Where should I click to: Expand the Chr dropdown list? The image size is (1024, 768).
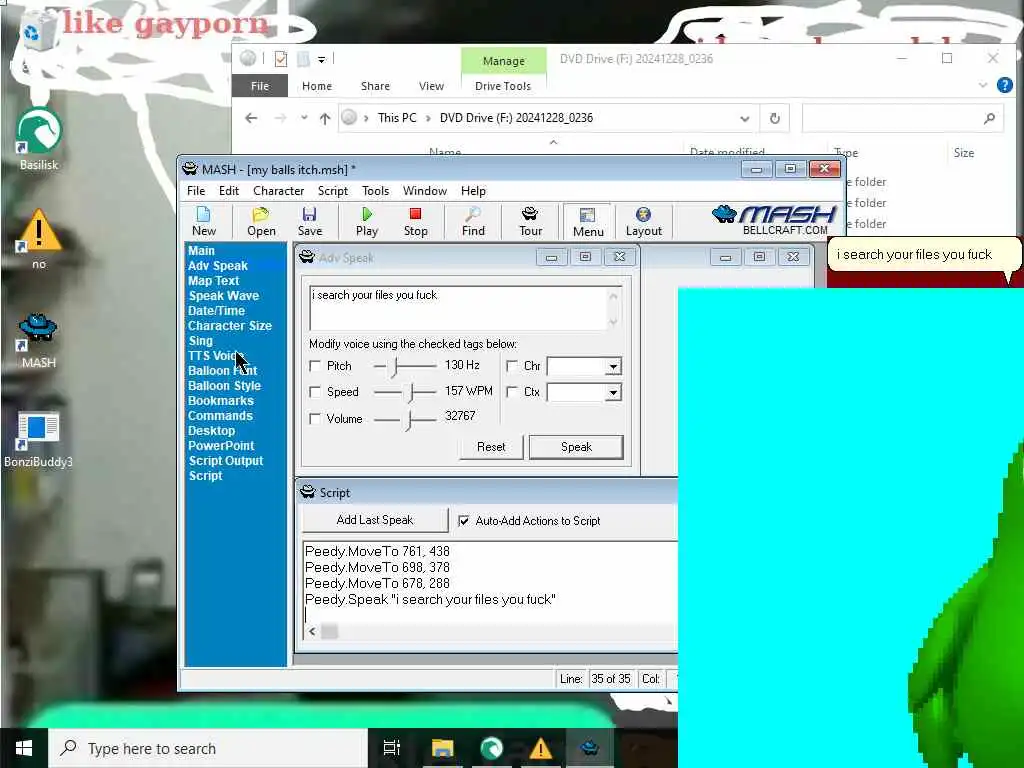point(613,366)
